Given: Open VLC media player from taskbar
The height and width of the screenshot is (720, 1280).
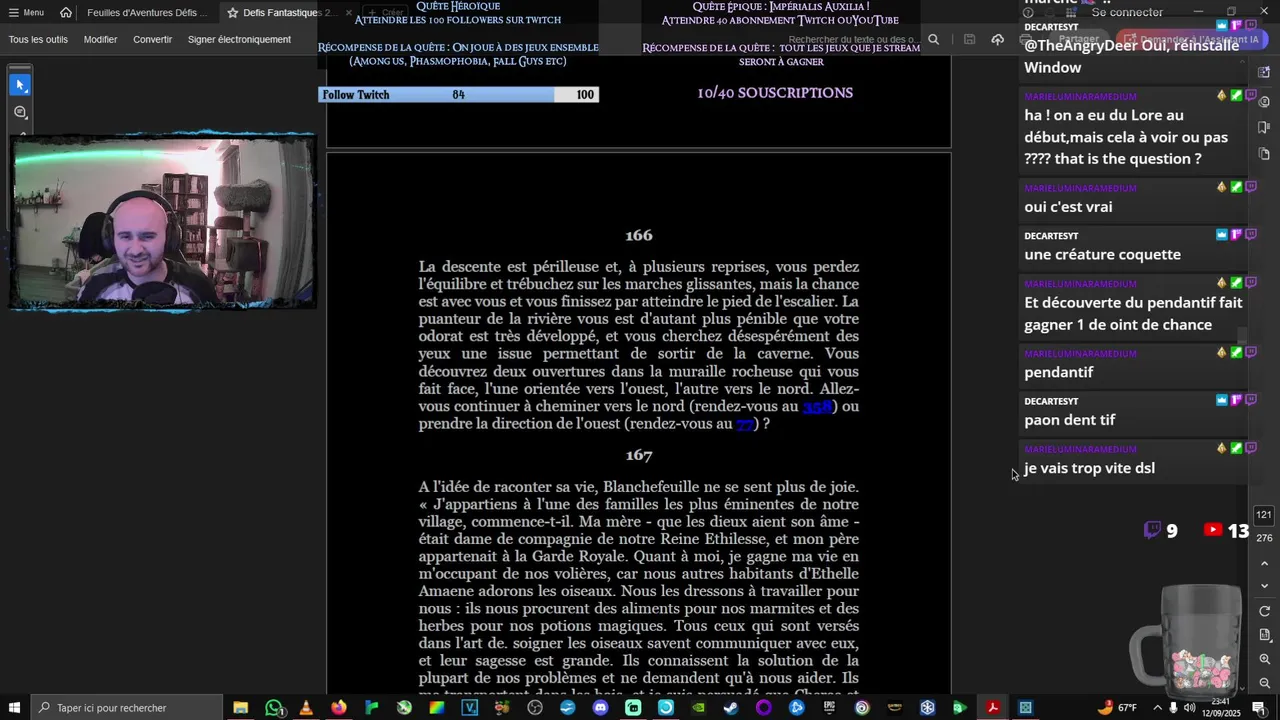Looking at the screenshot, I should 306,707.
